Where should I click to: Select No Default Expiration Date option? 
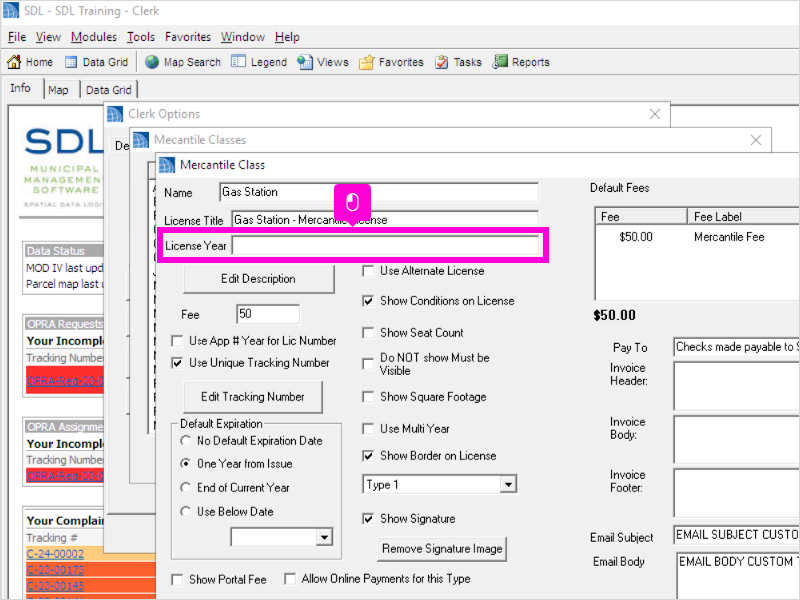click(186, 440)
